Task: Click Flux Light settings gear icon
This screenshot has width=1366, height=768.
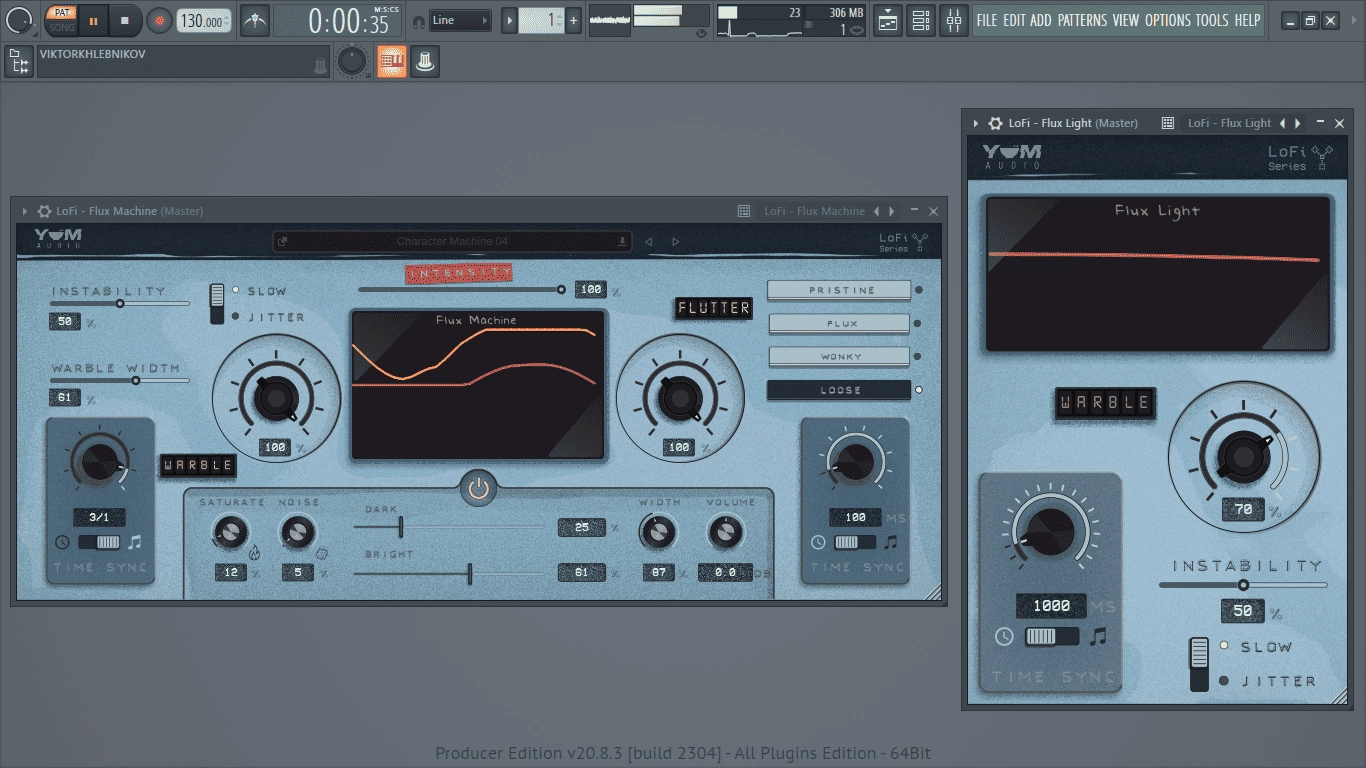Action: 995,123
